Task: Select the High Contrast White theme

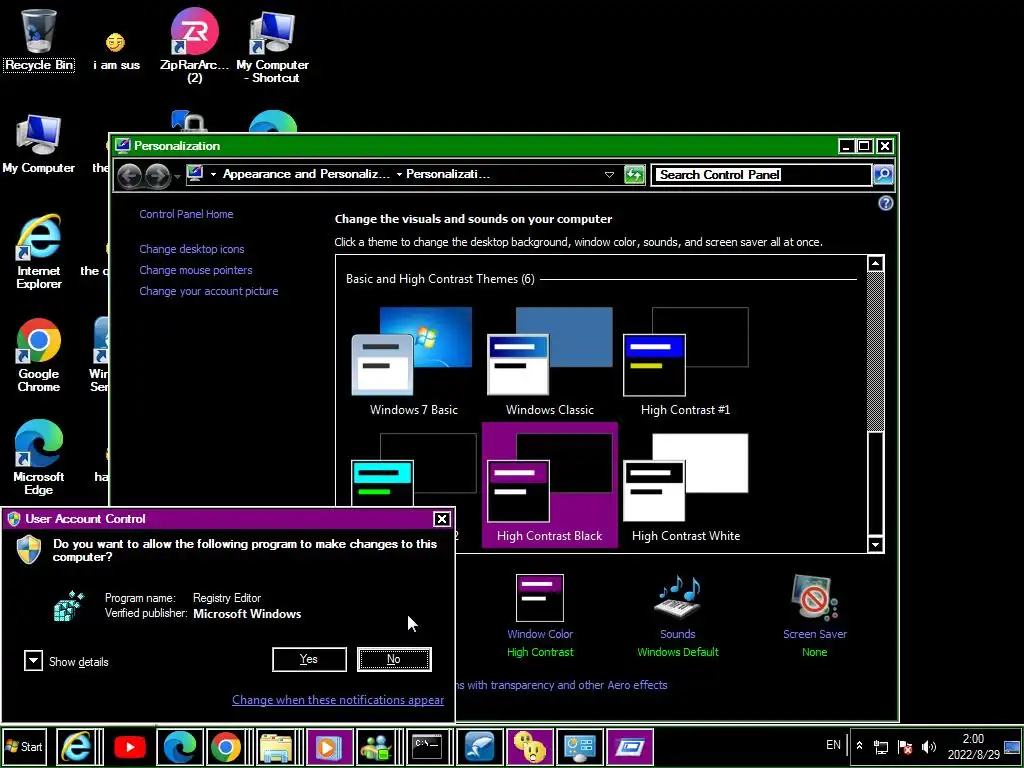Action: 686,487
